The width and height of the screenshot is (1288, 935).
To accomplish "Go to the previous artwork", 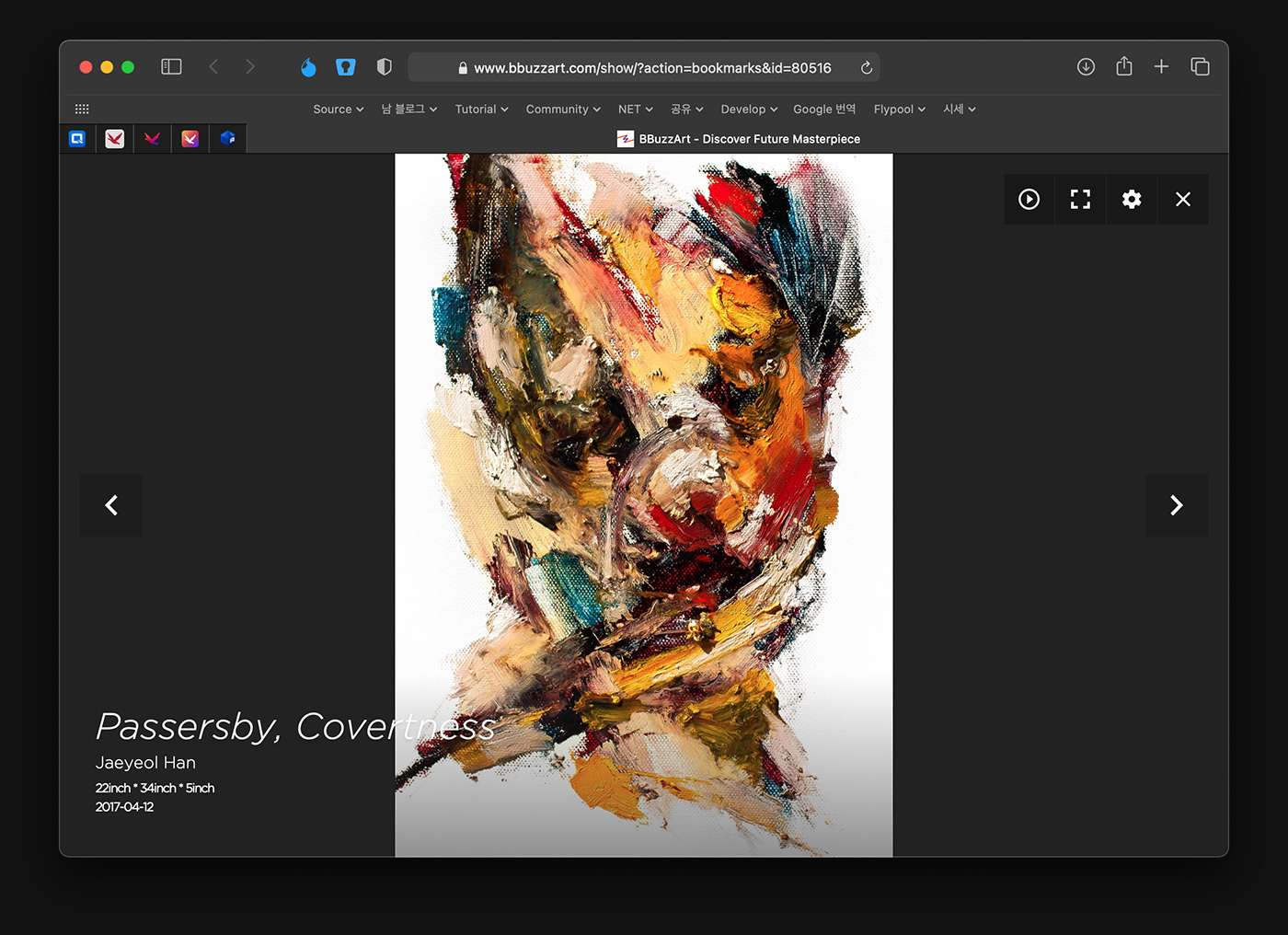I will tap(111, 505).
